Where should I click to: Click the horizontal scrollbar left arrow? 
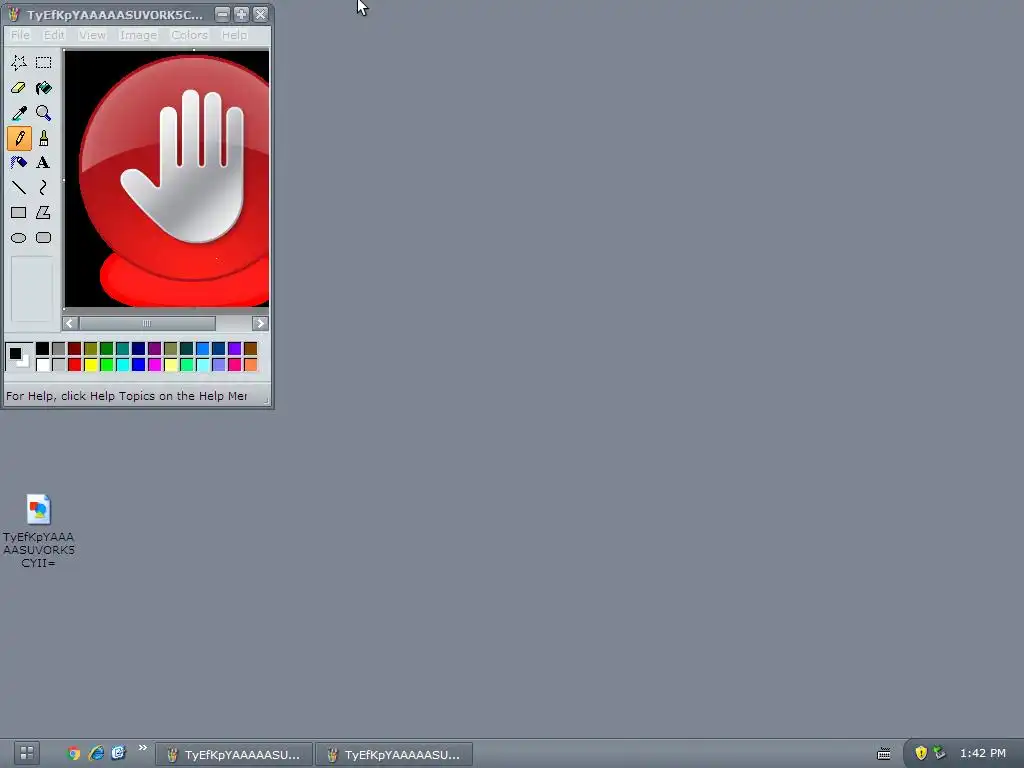70,323
